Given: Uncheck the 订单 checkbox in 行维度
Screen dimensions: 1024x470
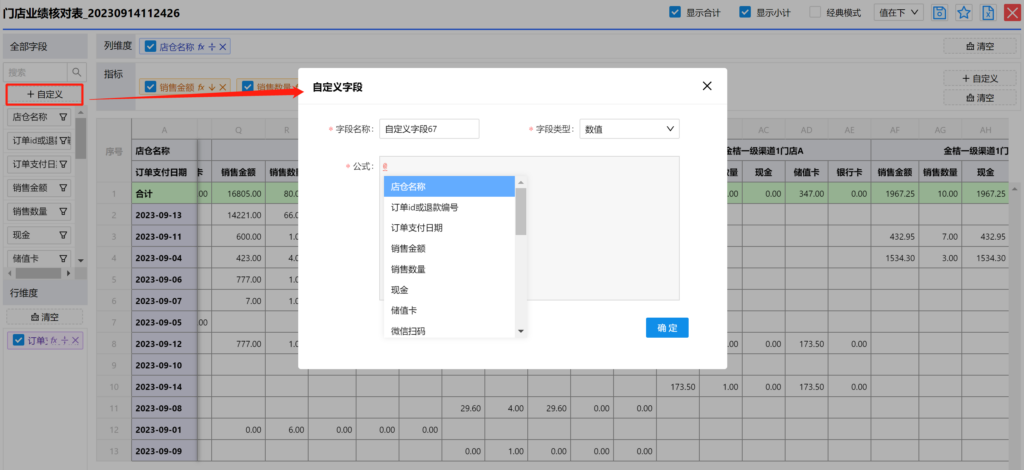Looking at the screenshot, I should [19, 340].
